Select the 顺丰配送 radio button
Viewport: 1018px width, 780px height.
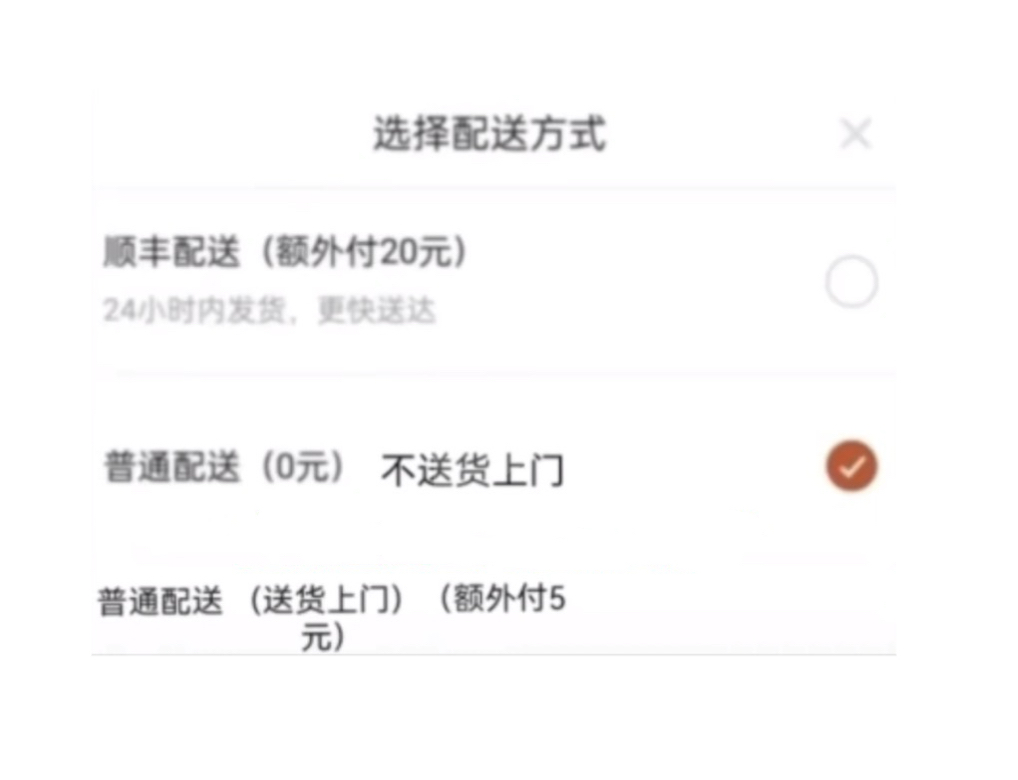[851, 282]
